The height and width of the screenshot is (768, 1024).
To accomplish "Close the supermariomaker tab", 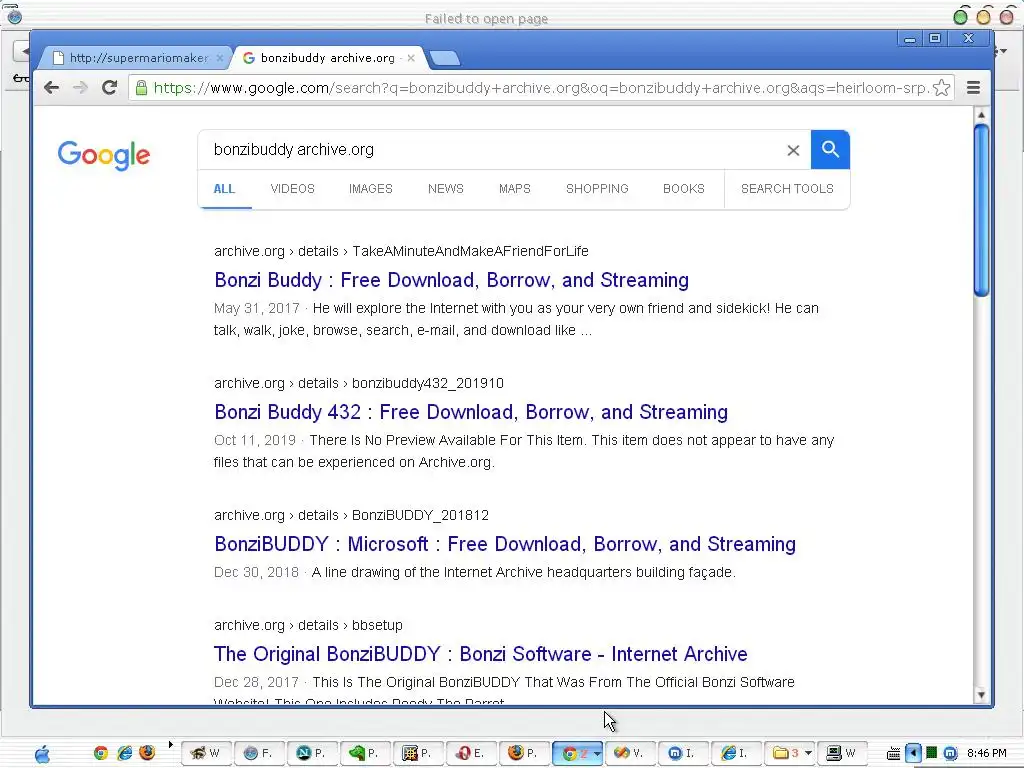I will 219,58.
